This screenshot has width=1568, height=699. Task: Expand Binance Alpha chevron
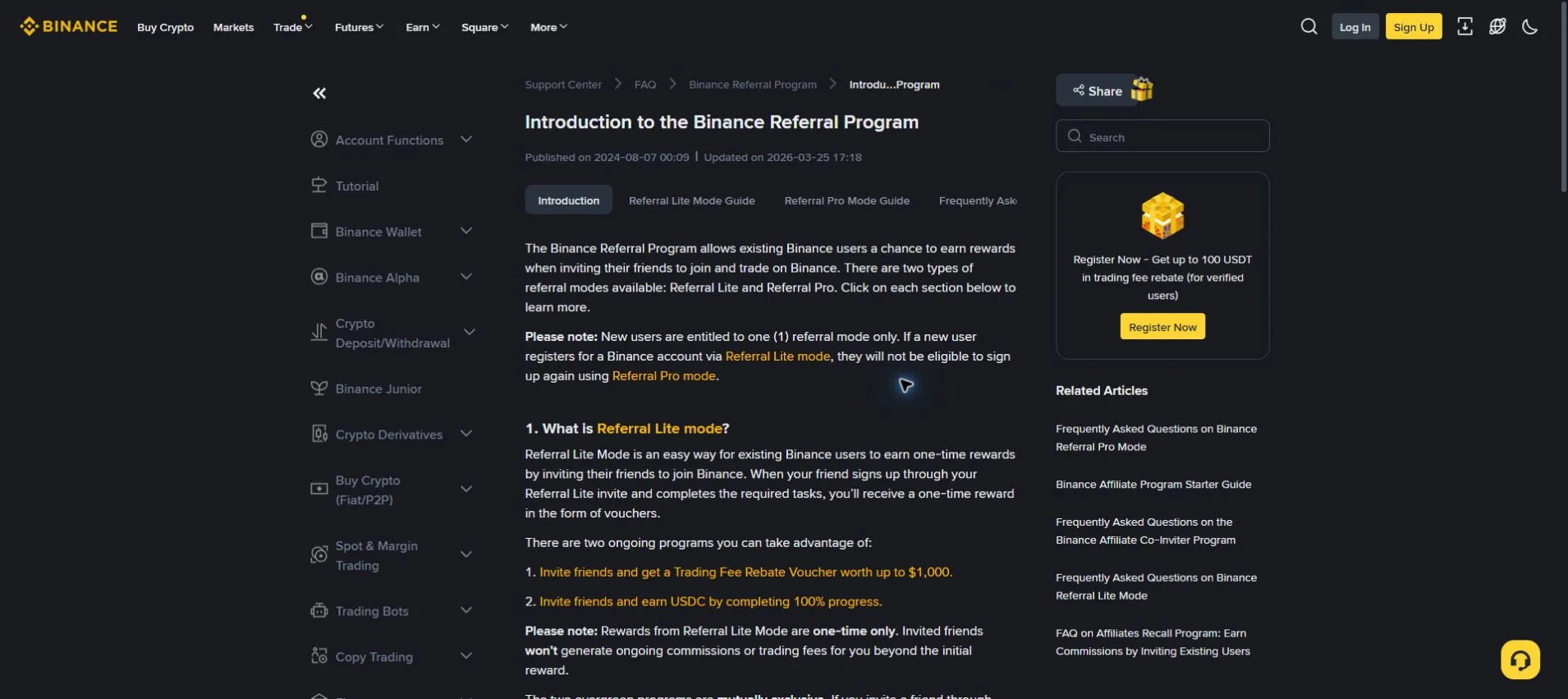click(466, 277)
